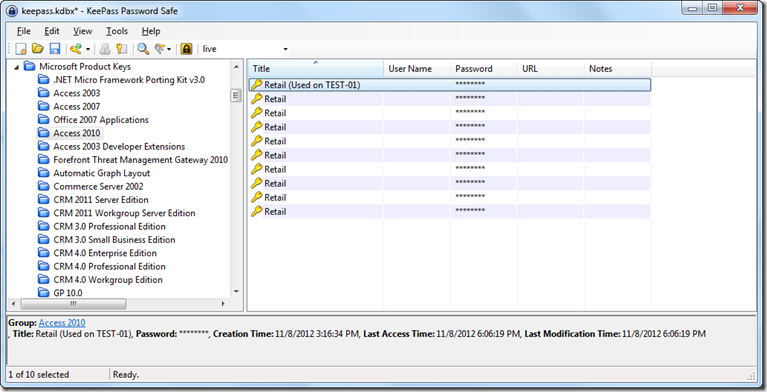
Task: Click the '1 of 10 selected' status text
Action: 39,374
